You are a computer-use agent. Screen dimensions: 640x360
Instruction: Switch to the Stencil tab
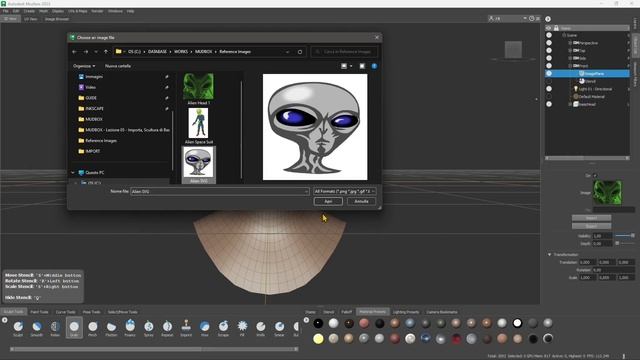(329, 312)
